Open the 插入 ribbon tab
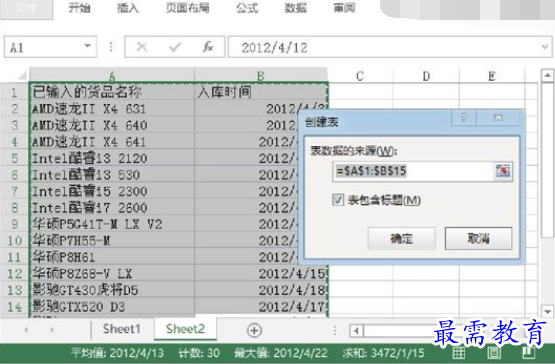Screen dimensions: 555x364 pyautogui.click(x=128, y=8)
